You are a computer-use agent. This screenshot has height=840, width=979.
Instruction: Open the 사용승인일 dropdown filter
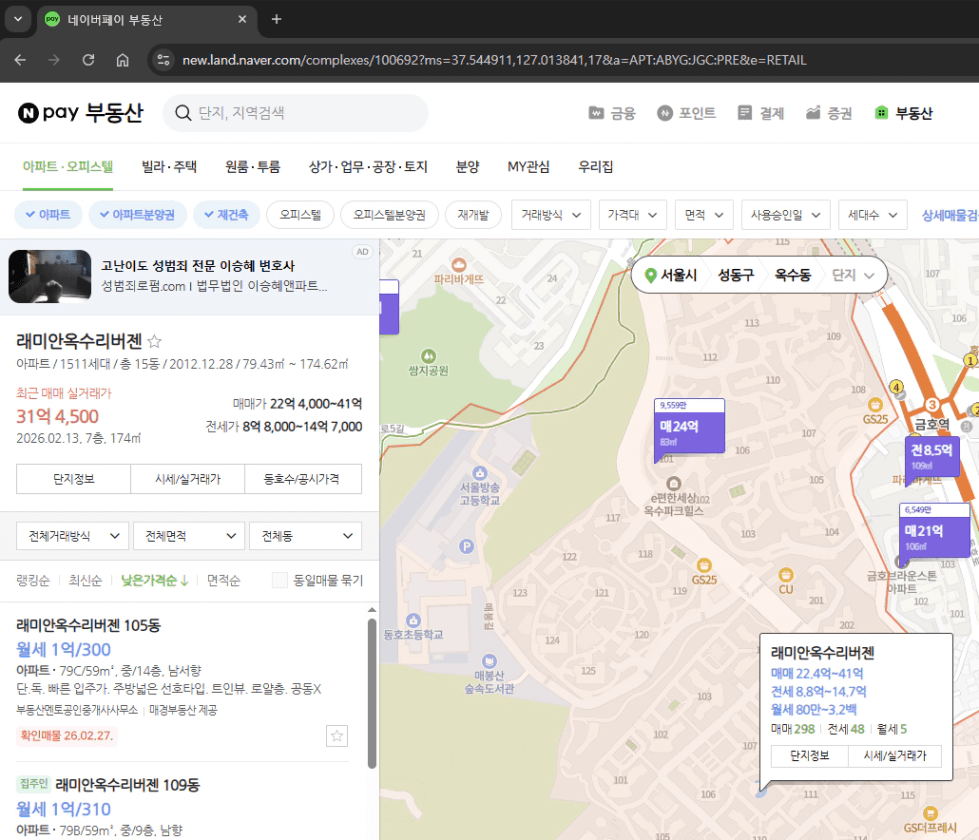click(x=785, y=214)
